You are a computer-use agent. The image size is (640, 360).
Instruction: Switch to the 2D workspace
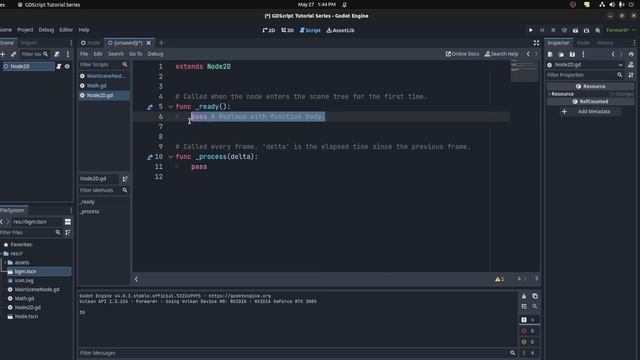(269, 30)
